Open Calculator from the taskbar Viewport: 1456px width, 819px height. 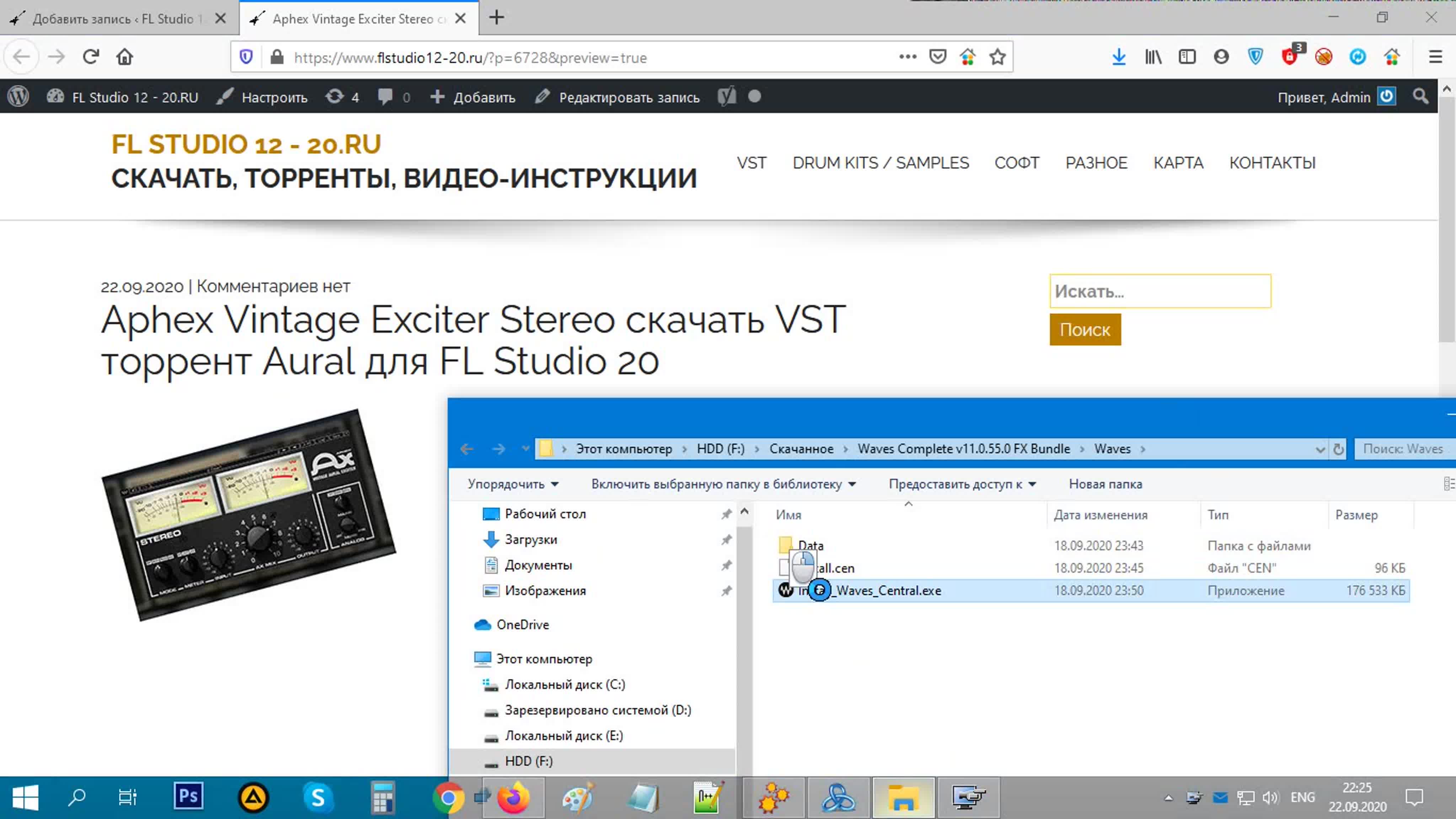(382, 797)
